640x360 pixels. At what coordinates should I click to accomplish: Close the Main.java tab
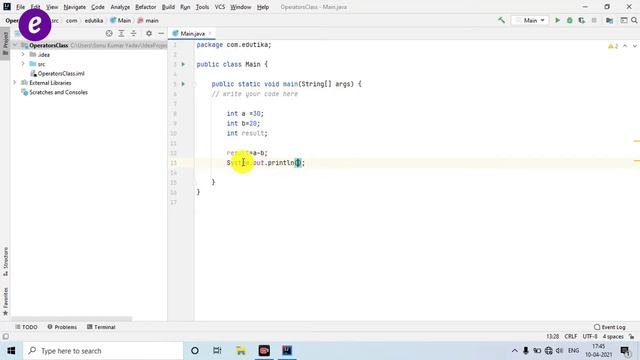tap(210, 33)
